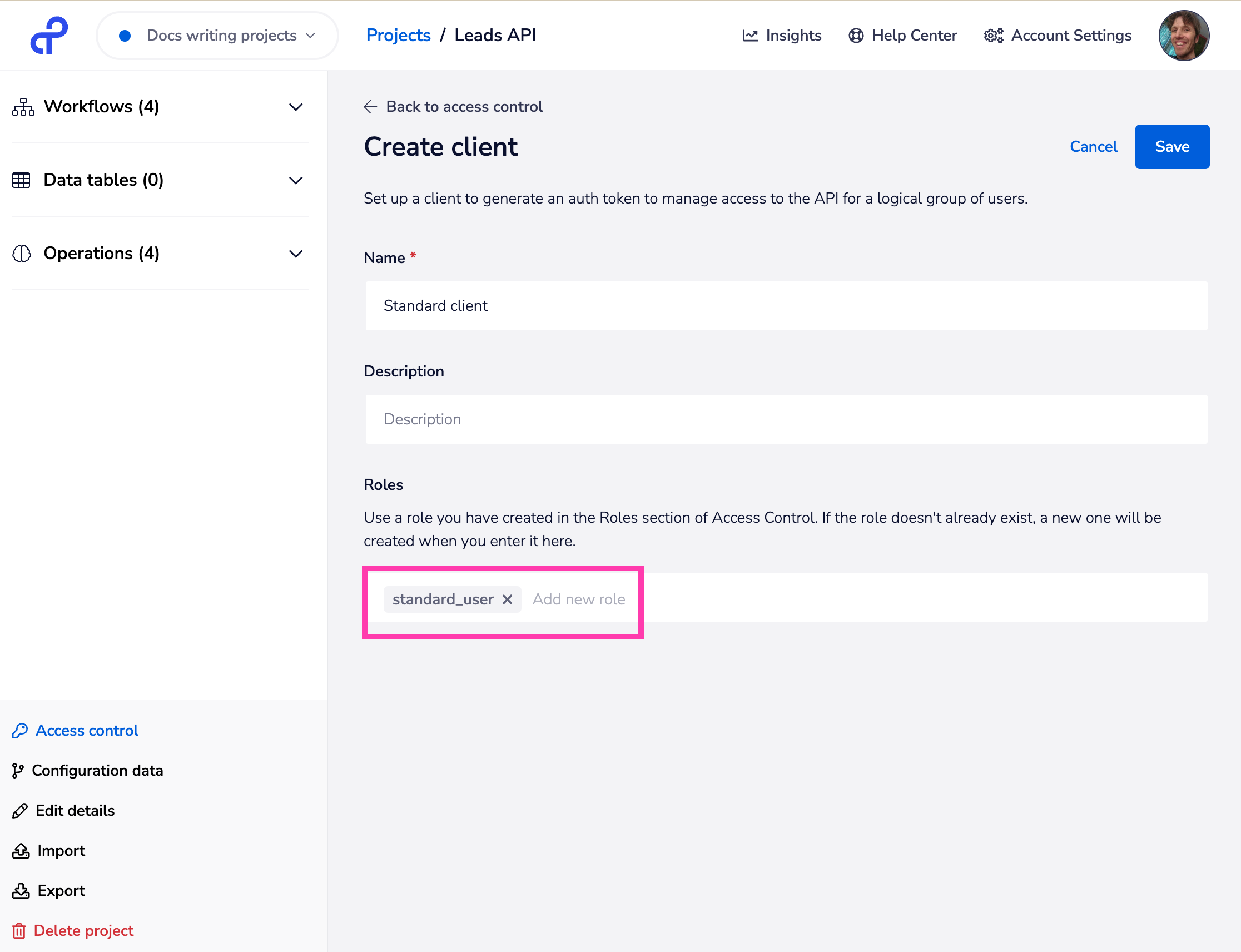
Task: Go to Projects via breadcrumb
Action: point(398,35)
